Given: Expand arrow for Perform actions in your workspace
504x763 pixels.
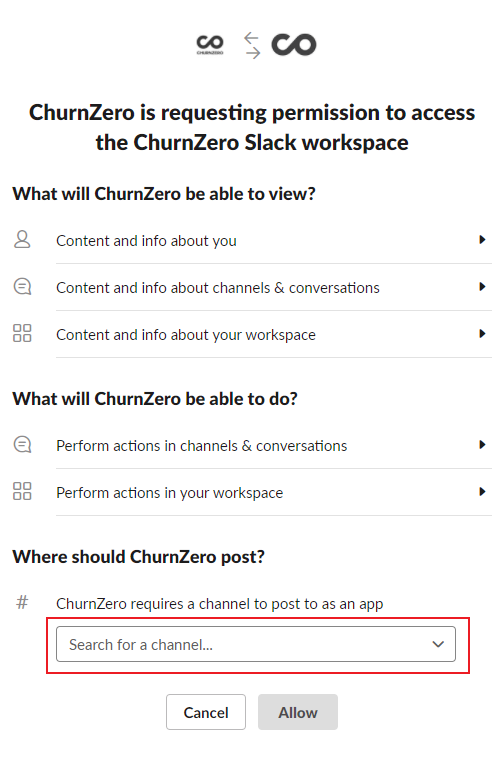Looking at the screenshot, I should (482, 492).
